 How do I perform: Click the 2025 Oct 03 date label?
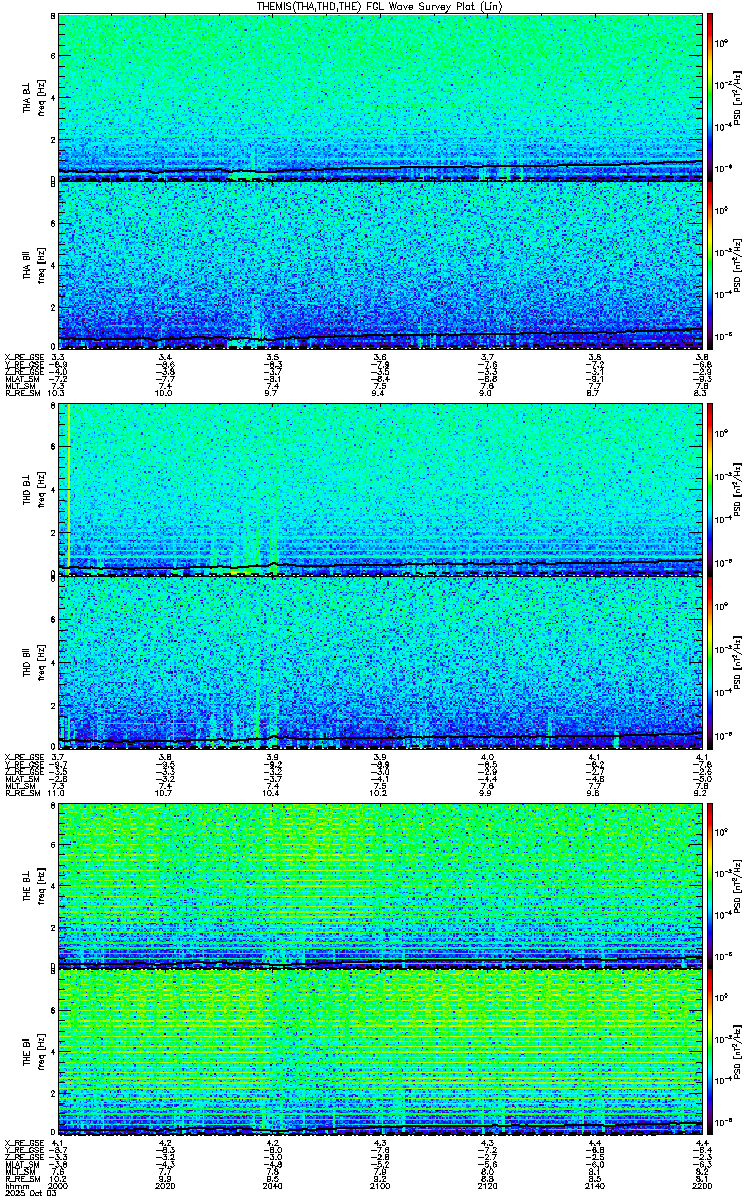pos(23,1195)
